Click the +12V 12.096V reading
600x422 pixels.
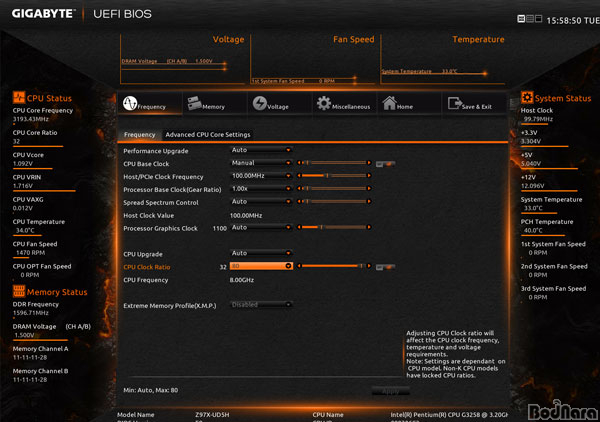[533, 186]
